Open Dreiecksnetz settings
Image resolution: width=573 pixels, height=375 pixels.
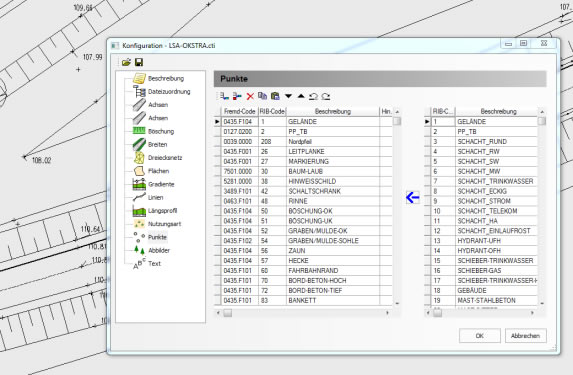[x=165, y=158]
